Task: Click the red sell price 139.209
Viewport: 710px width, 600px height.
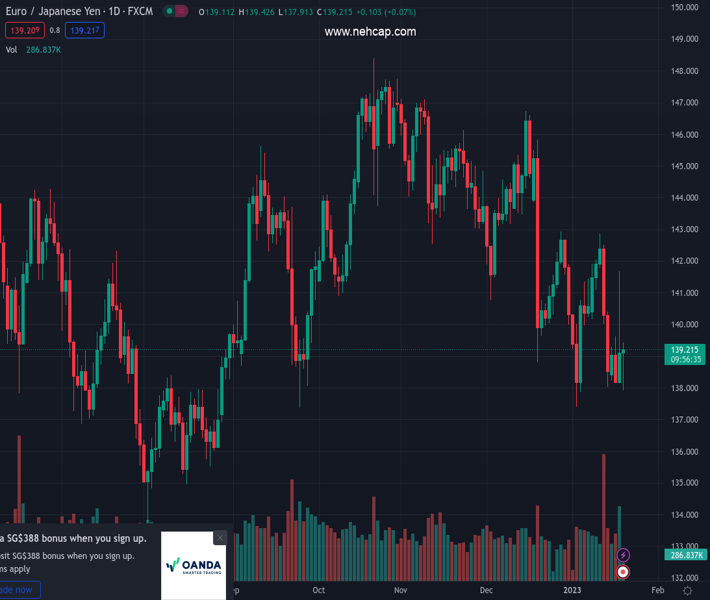Action: (24, 30)
